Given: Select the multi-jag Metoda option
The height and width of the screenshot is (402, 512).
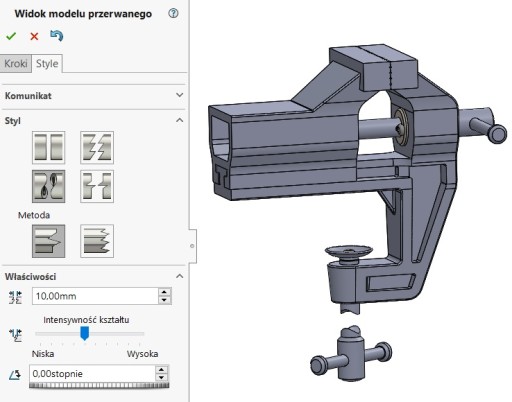Looking at the screenshot, I should (97, 241).
